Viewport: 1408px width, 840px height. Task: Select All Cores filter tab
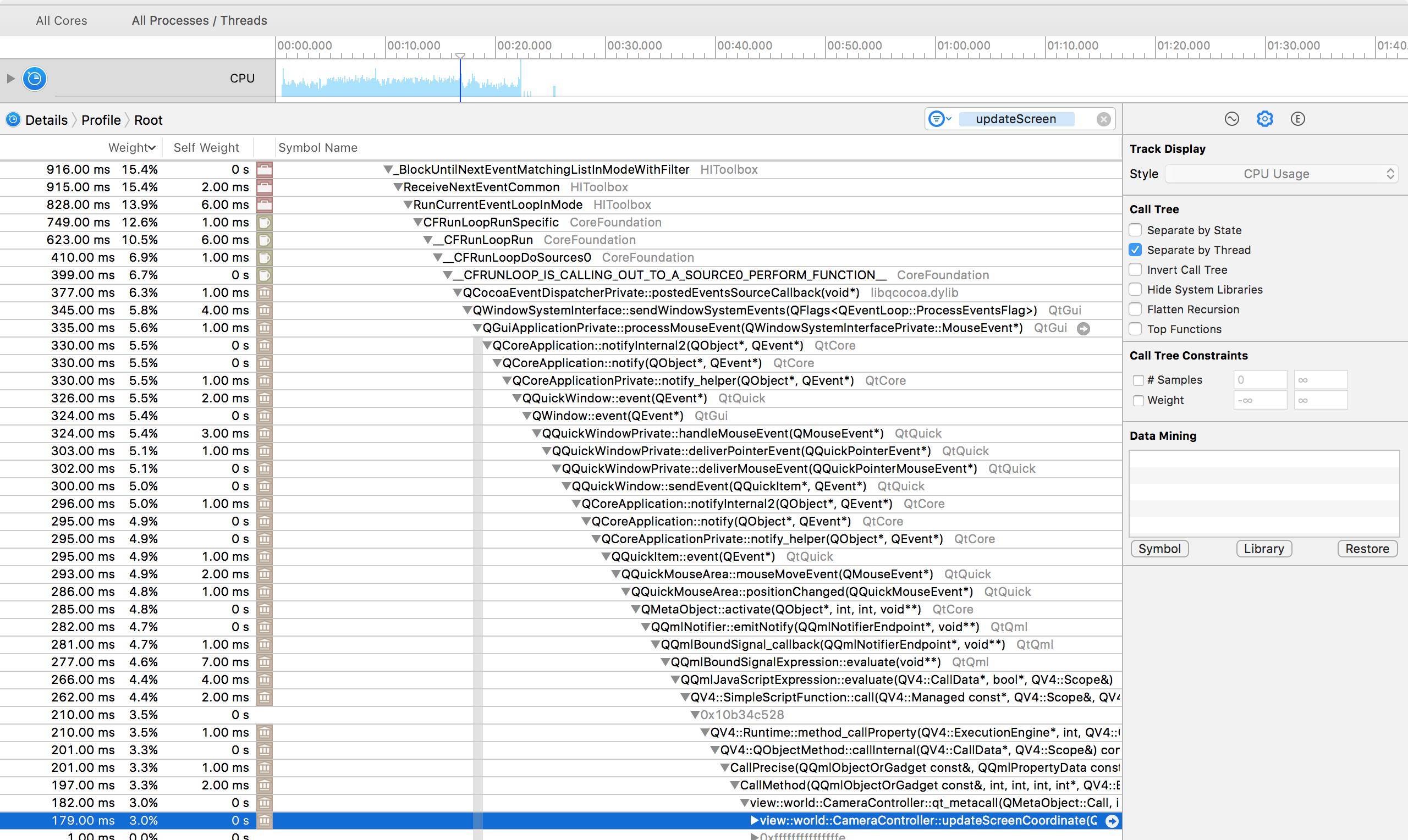pos(62,20)
